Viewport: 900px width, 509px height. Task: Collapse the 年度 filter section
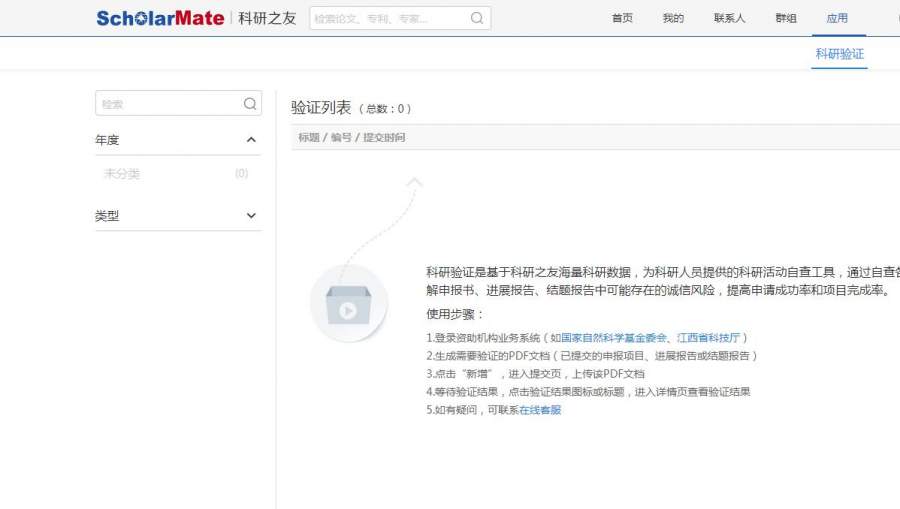(x=251, y=140)
